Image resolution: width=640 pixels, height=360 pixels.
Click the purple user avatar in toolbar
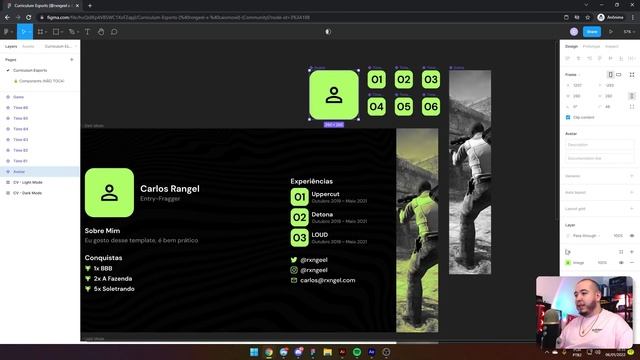tap(574, 32)
